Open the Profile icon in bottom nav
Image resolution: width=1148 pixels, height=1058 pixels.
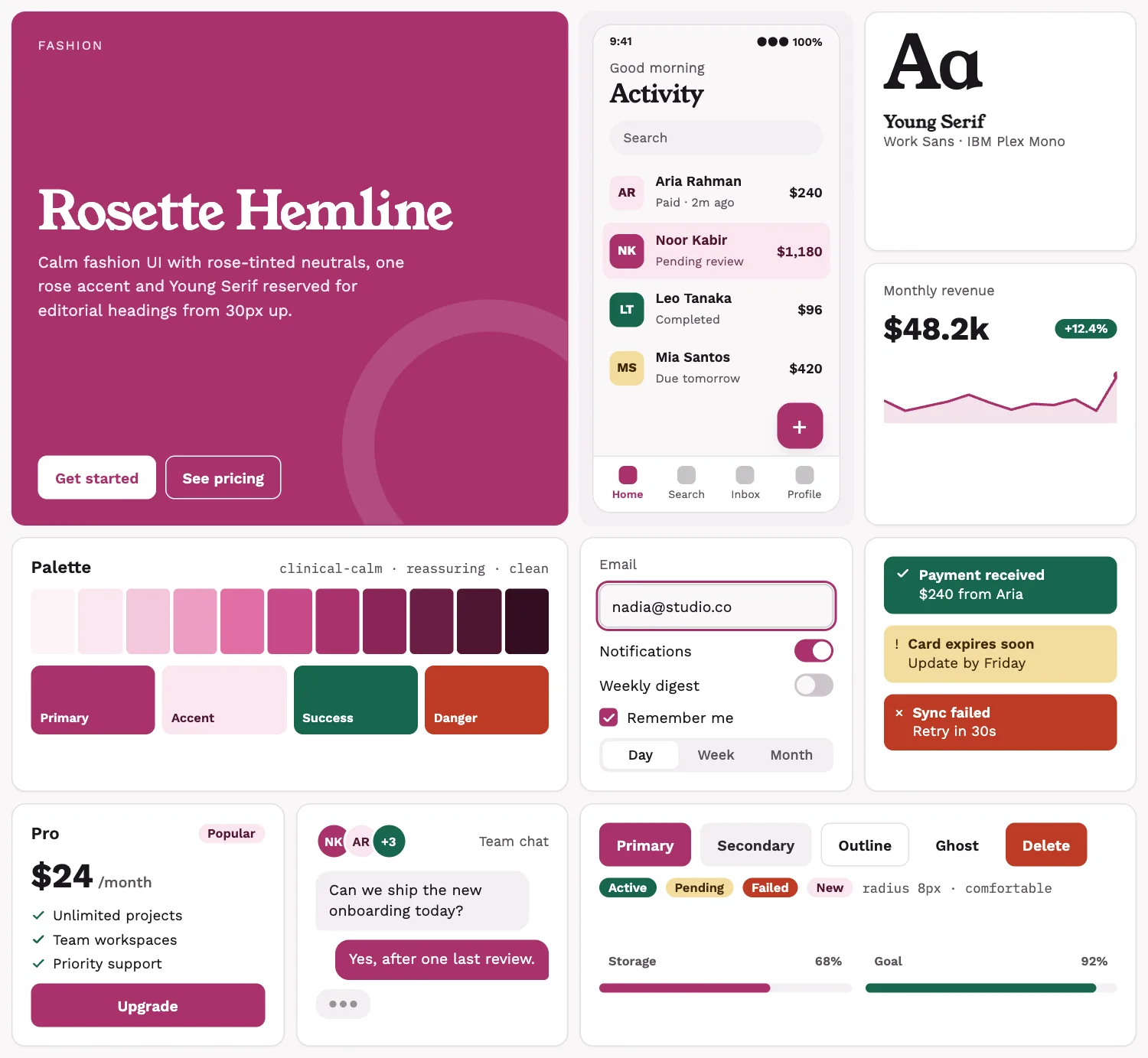point(804,475)
